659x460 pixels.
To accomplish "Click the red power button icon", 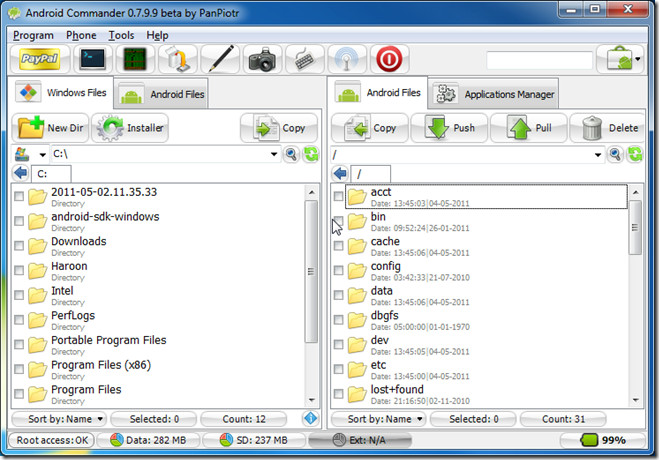I will coord(389,59).
